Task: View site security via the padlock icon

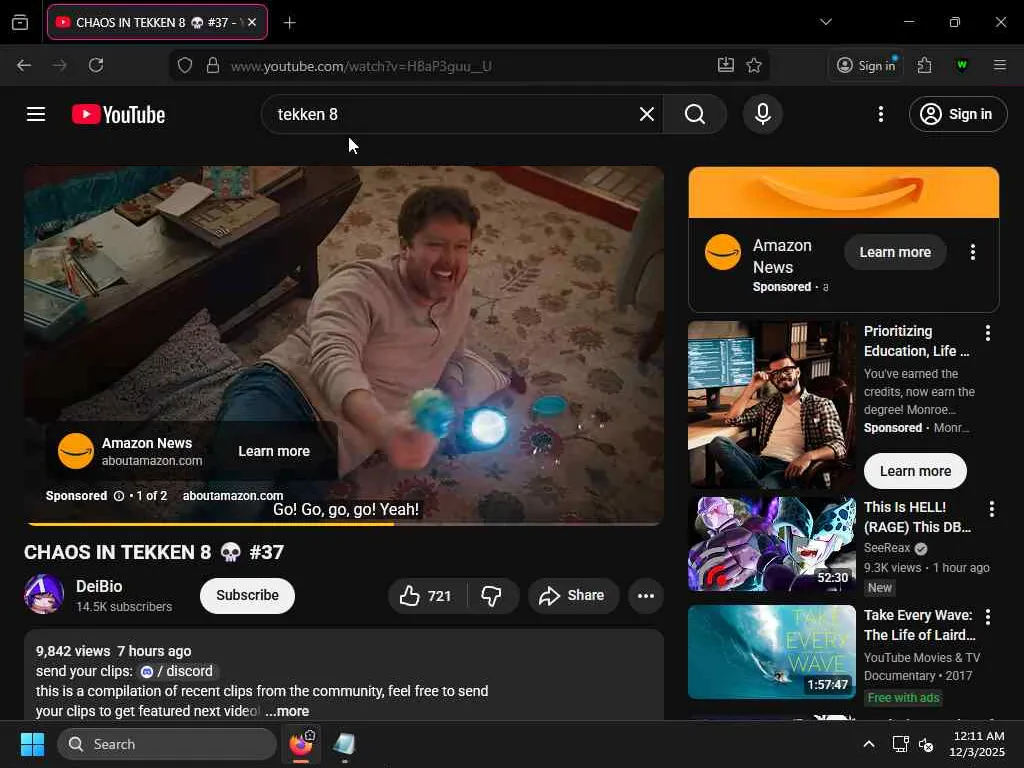Action: 213,65
